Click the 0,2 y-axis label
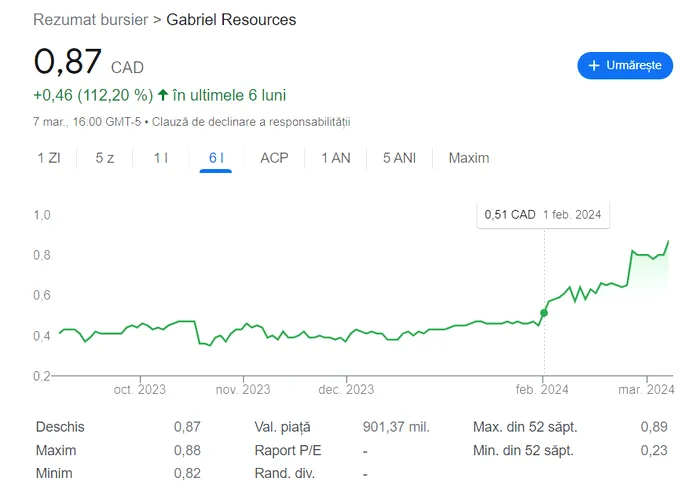Viewport: 700px width, 493px height. click(x=42, y=376)
